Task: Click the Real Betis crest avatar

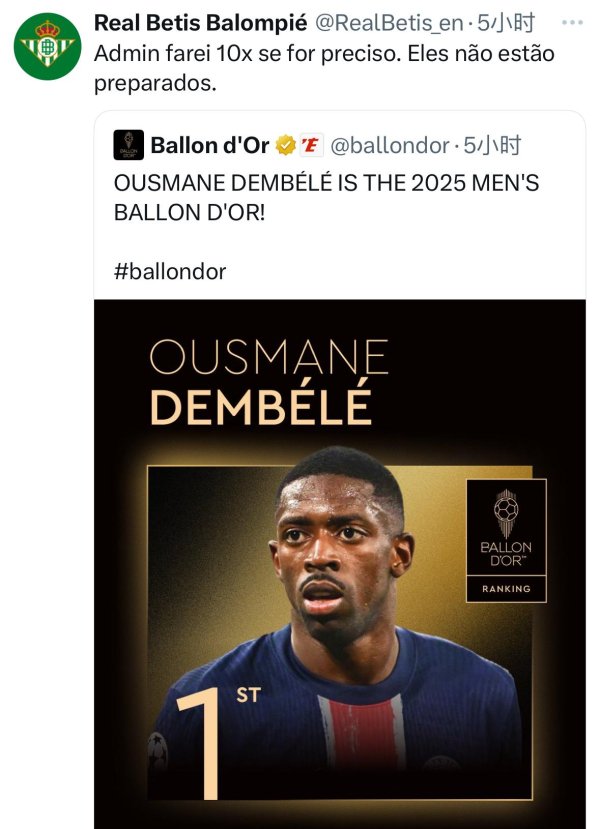Action: (x=48, y=46)
